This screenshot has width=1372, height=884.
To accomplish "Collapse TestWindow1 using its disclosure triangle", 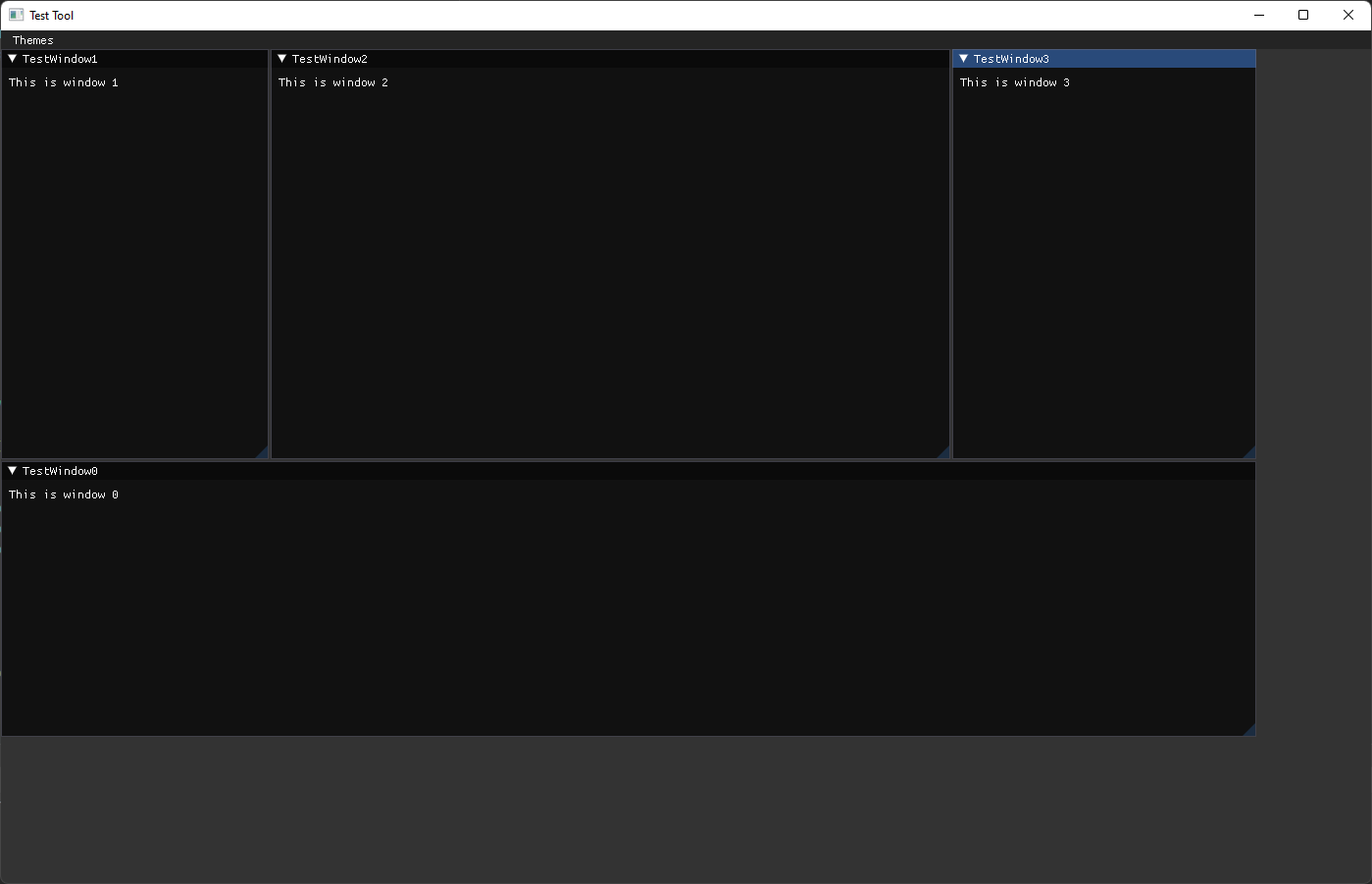I will click(11, 58).
